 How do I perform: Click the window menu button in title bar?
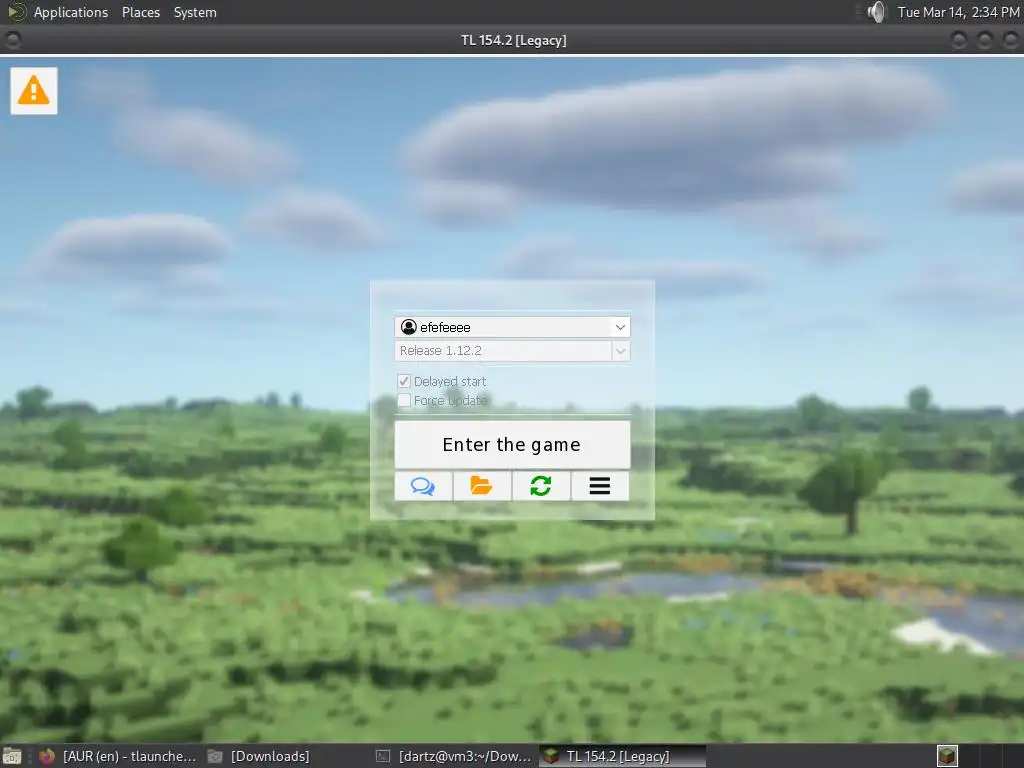click(x=12, y=40)
